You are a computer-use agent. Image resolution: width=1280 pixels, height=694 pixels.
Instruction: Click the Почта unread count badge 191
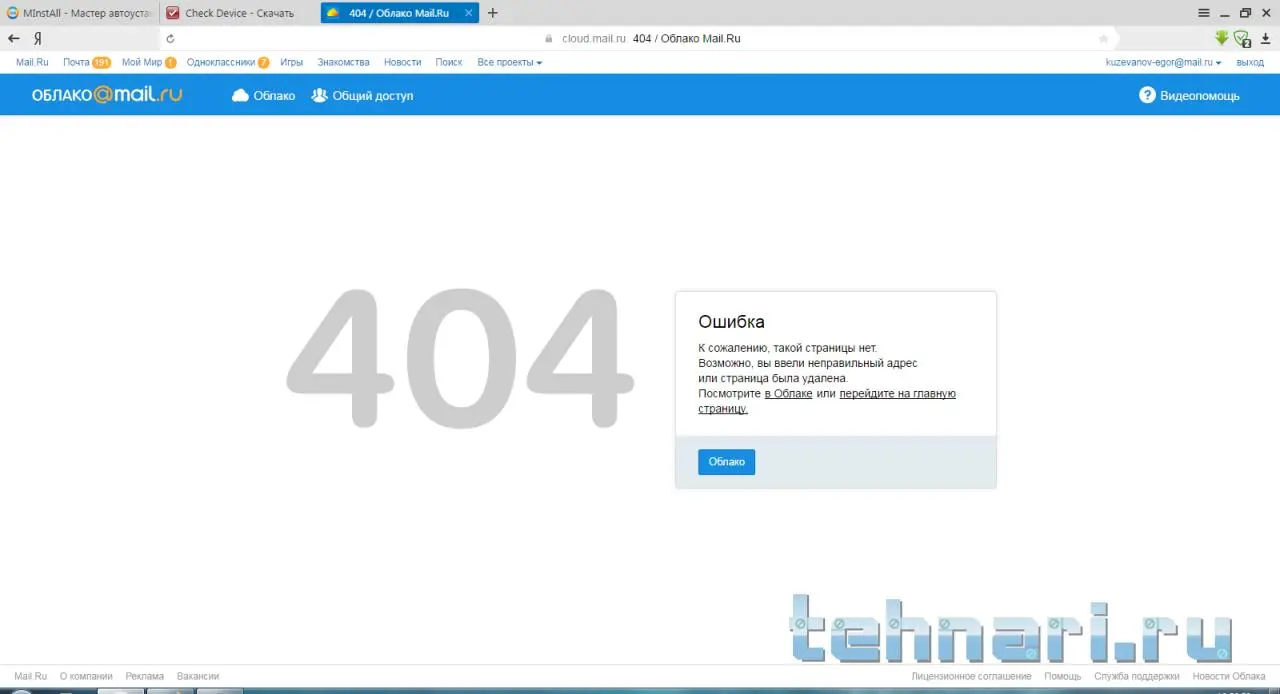101,62
